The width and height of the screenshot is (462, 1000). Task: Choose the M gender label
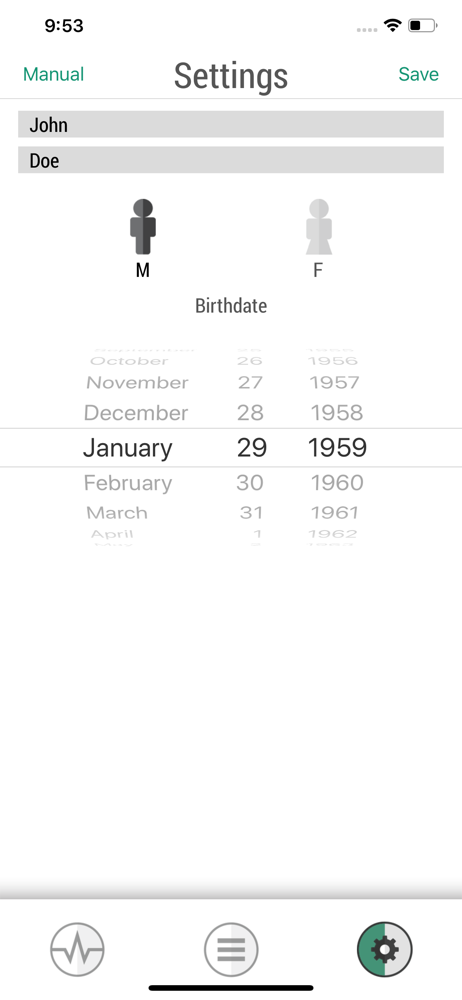tap(142, 270)
